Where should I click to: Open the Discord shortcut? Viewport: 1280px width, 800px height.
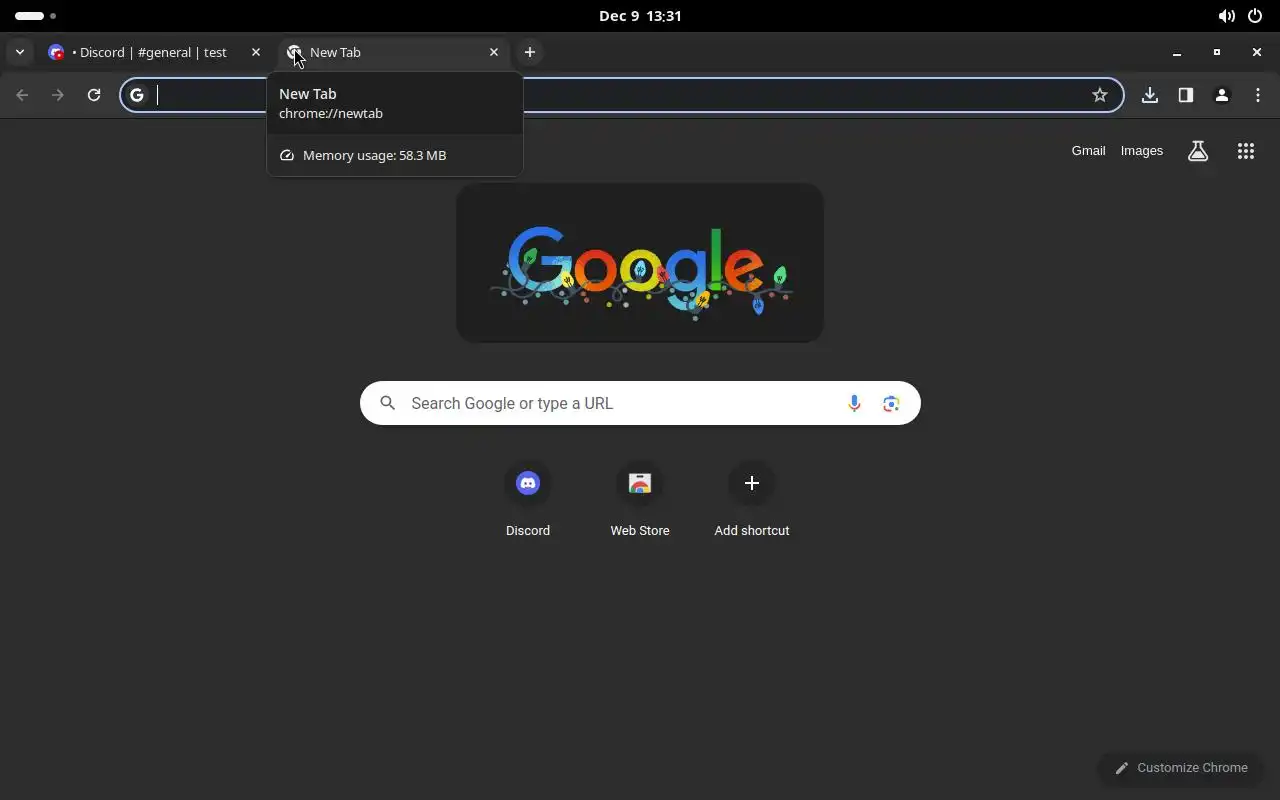point(528,500)
